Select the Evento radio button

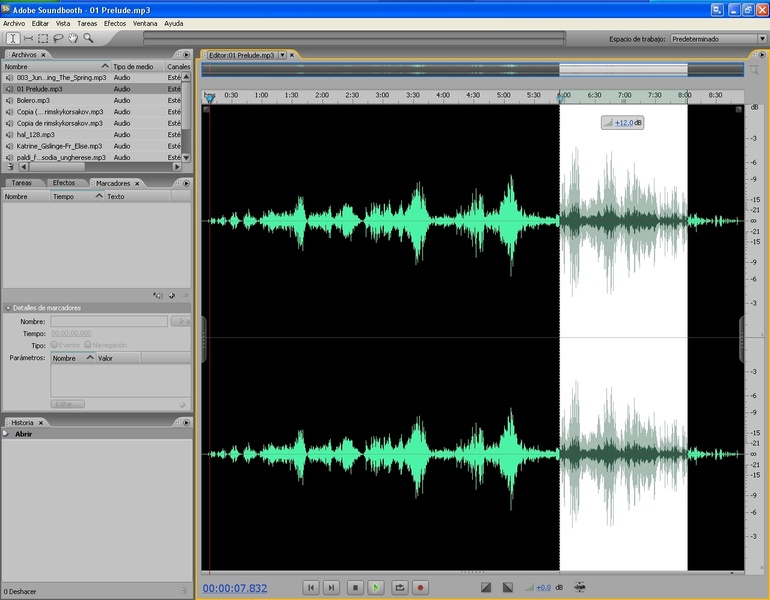[x=54, y=344]
